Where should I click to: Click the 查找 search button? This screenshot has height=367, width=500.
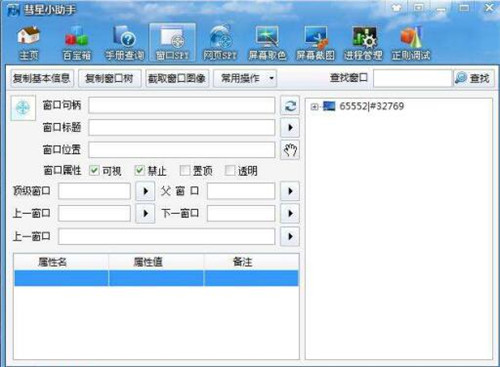[473, 78]
